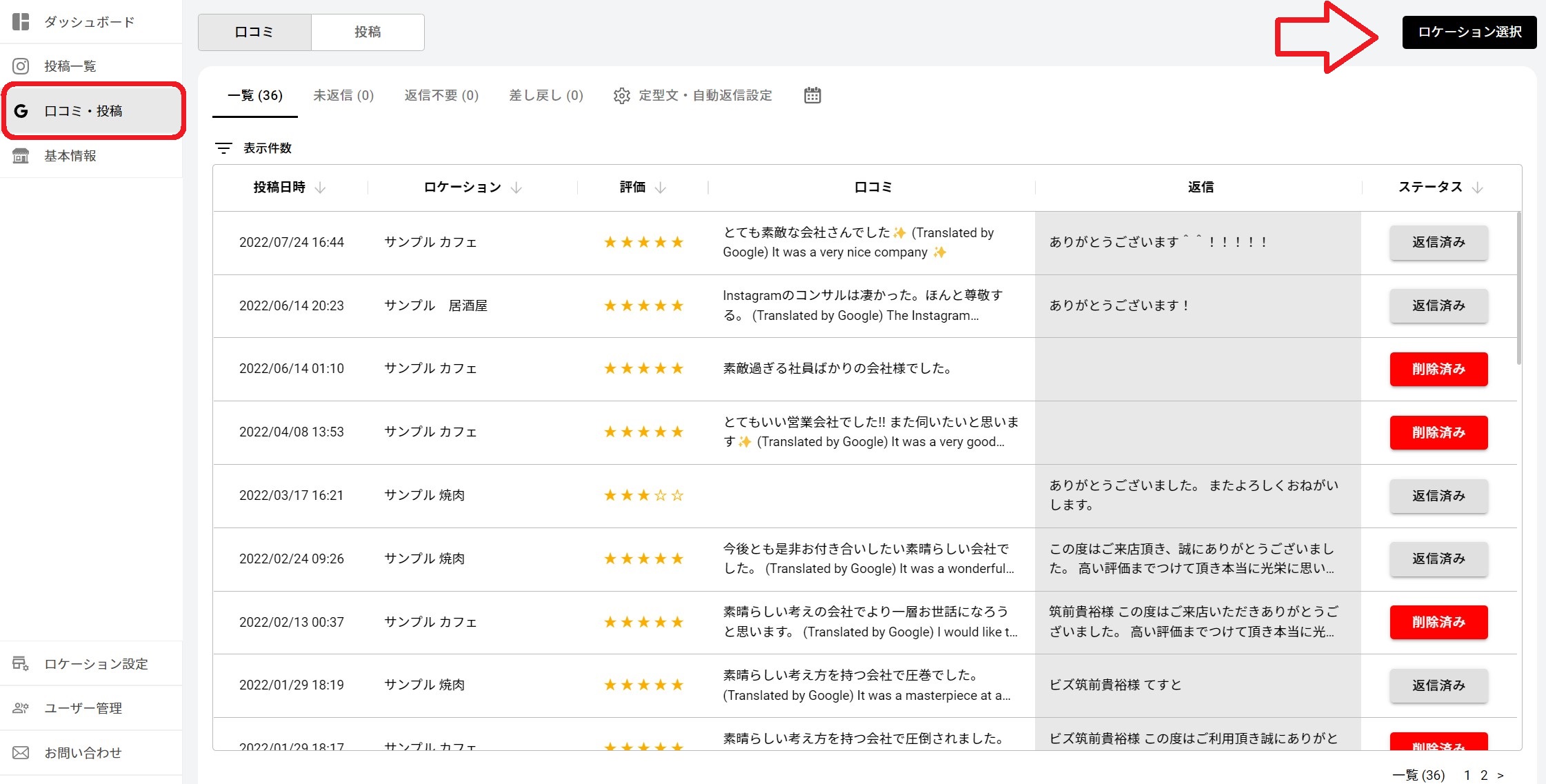
Task: Click the storefront icon for 基本情報
Action: [x=21, y=156]
